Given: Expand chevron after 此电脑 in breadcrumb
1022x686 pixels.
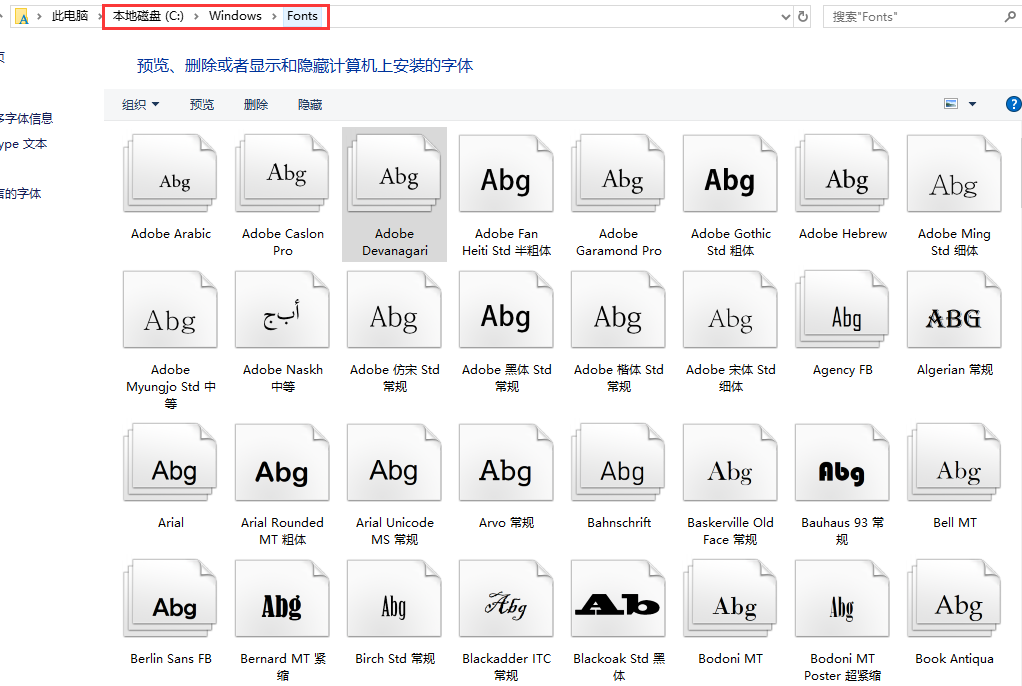Looking at the screenshot, I should coord(100,16).
